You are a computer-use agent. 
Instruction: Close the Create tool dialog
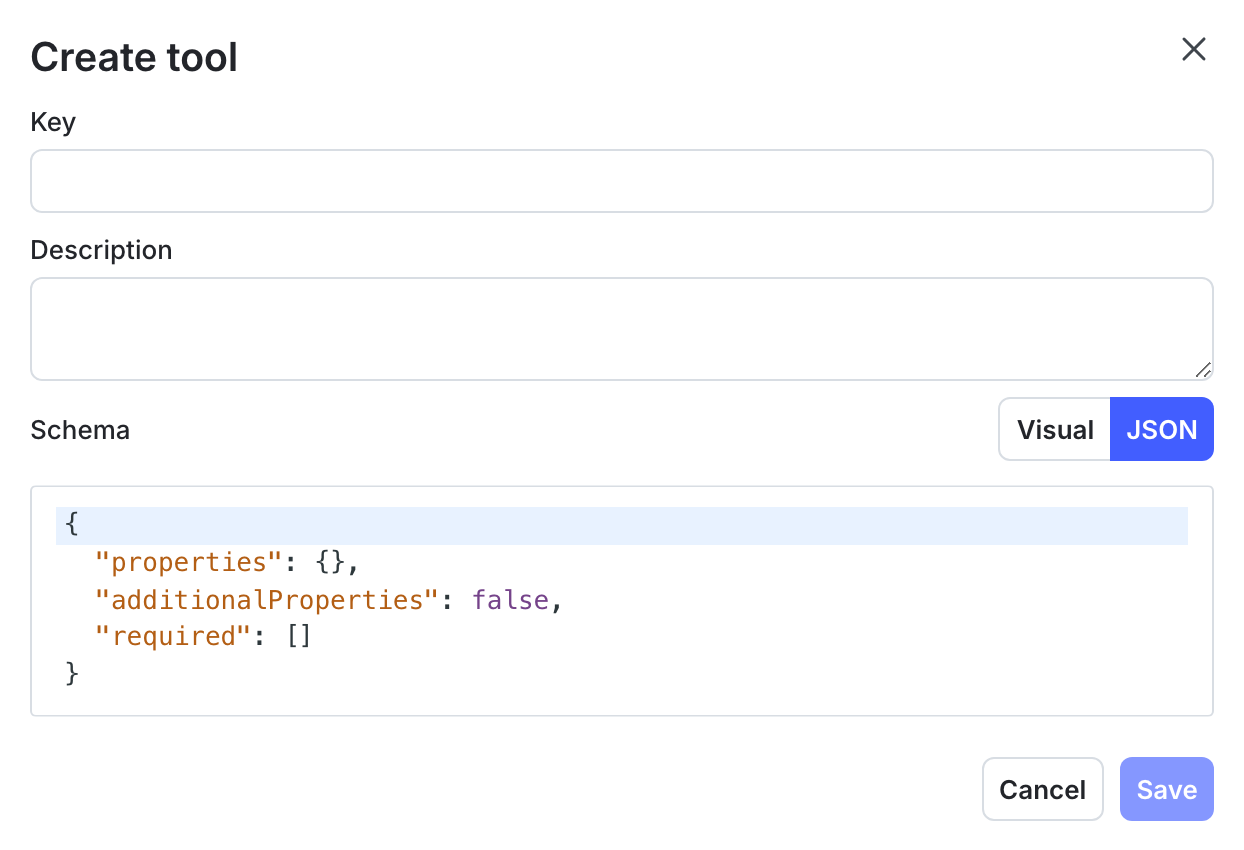click(x=1194, y=49)
